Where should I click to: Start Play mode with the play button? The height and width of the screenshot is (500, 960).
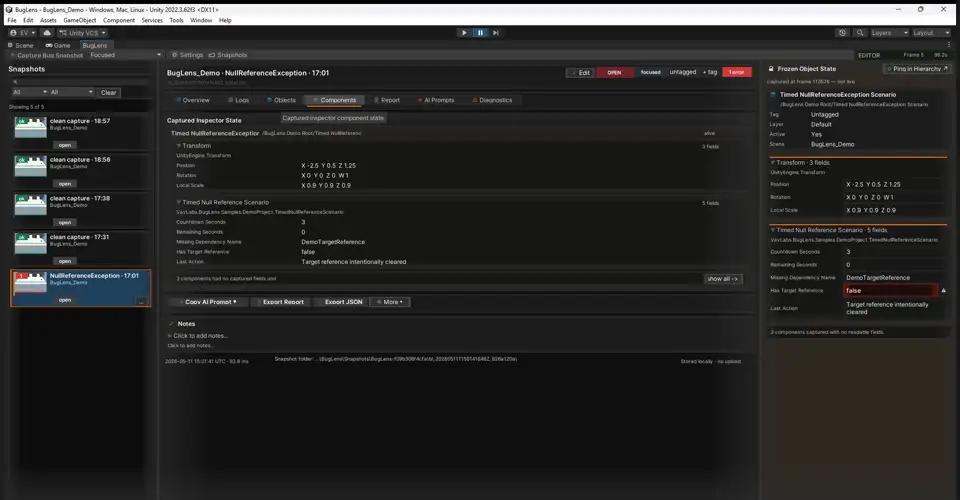pos(464,33)
